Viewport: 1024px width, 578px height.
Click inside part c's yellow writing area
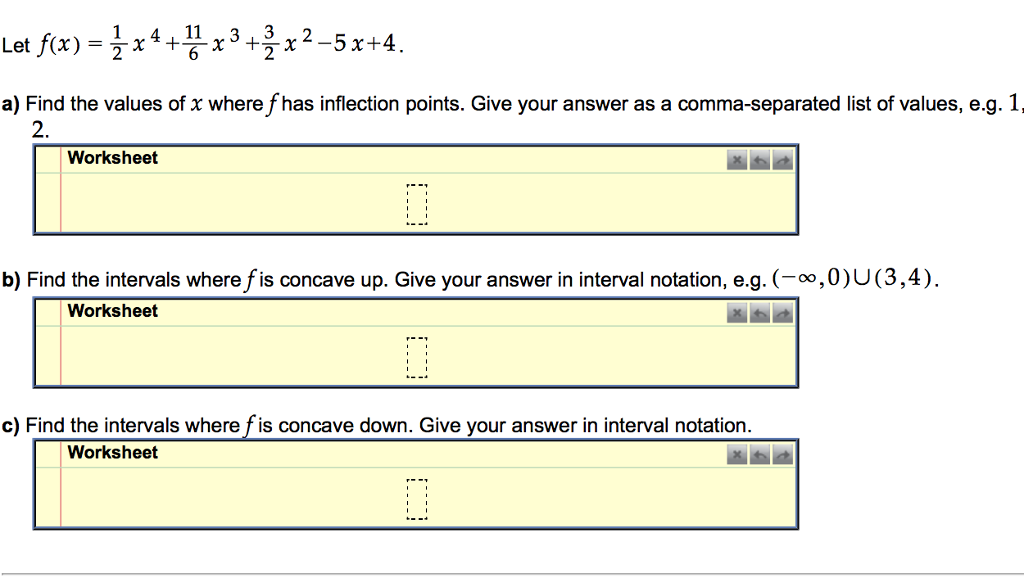click(250, 500)
